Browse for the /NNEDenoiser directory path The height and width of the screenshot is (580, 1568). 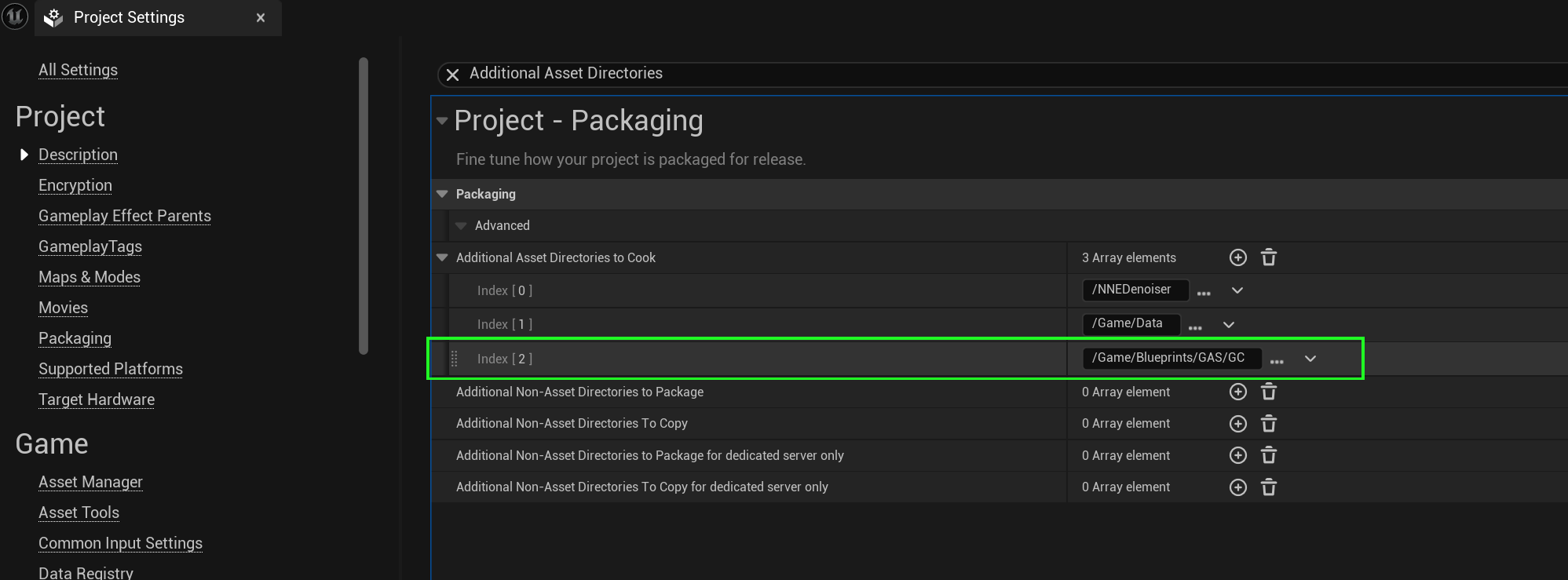click(1203, 291)
